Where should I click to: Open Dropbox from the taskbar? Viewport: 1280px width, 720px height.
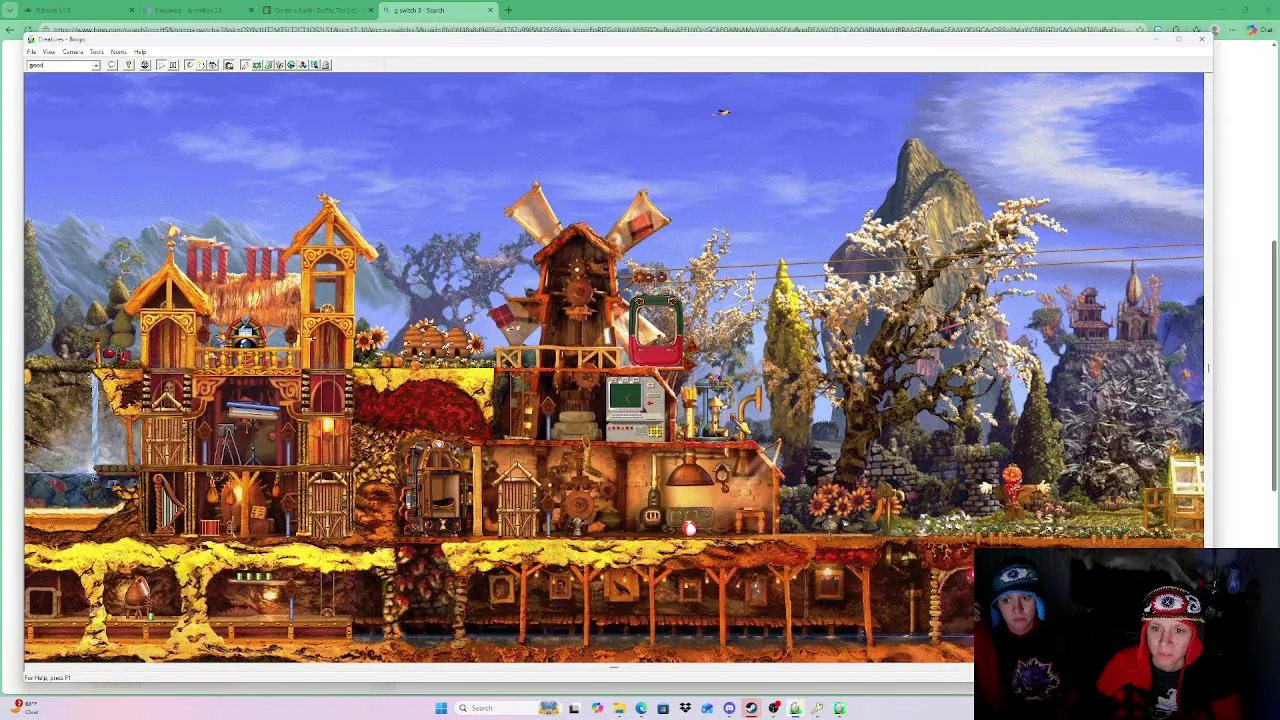pyautogui.click(x=685, y=708)
